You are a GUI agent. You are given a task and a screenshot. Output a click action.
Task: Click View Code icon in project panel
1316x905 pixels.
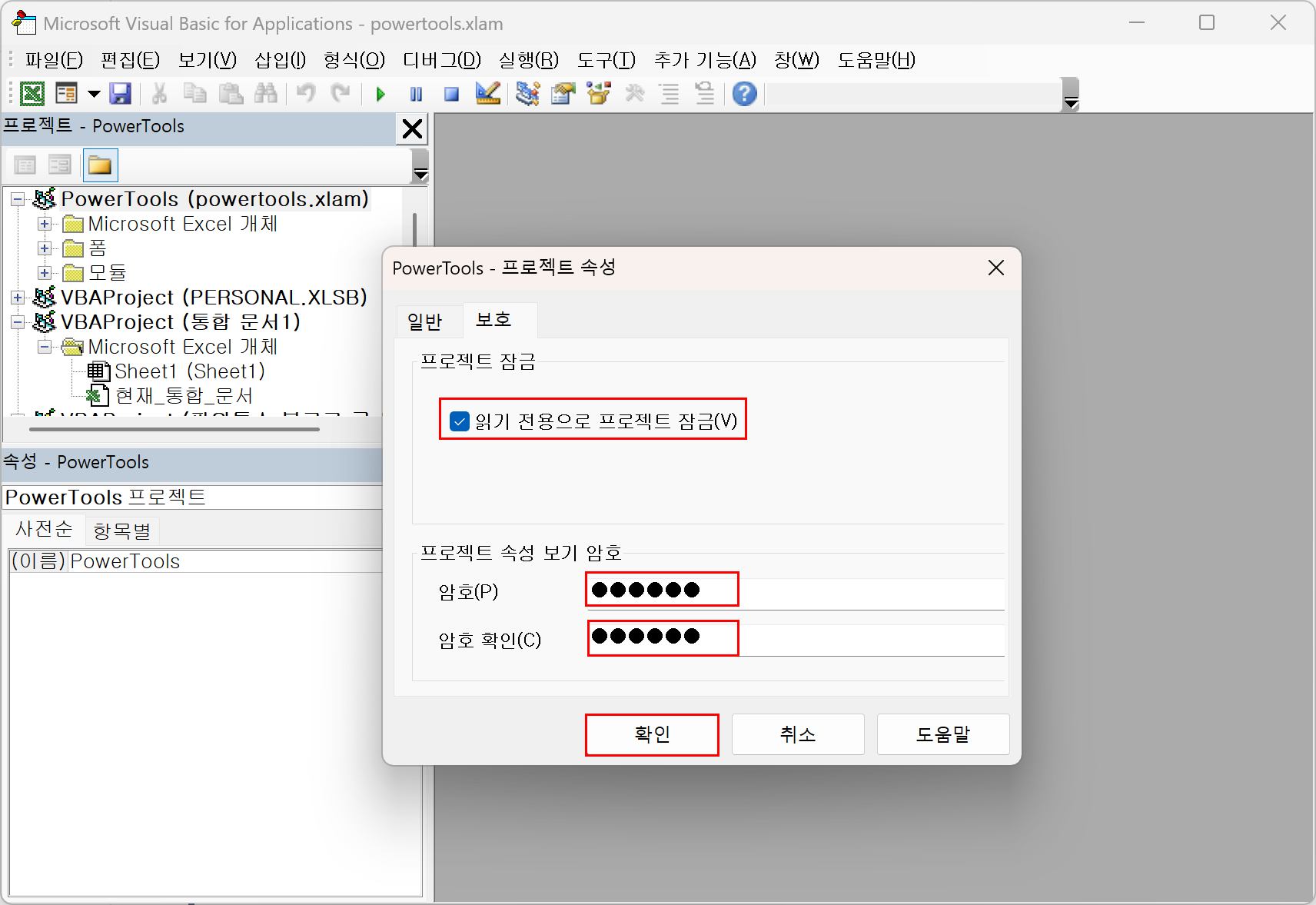coord(25,165)
